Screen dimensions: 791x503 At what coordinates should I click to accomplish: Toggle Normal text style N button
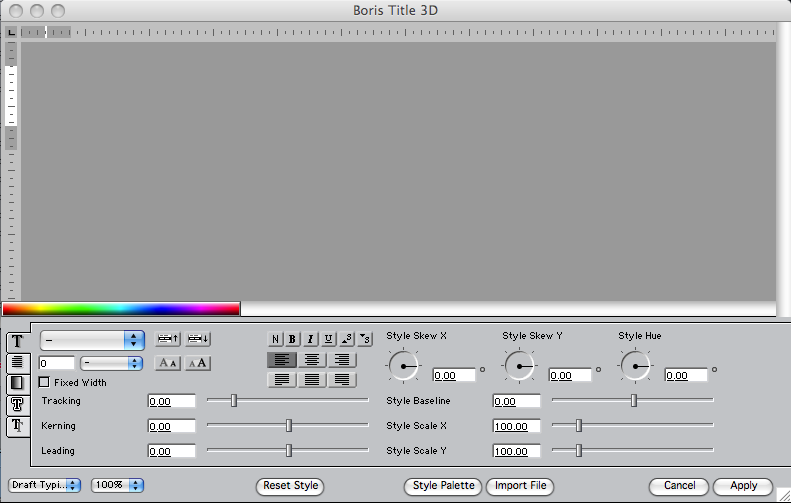coord(275,339)
